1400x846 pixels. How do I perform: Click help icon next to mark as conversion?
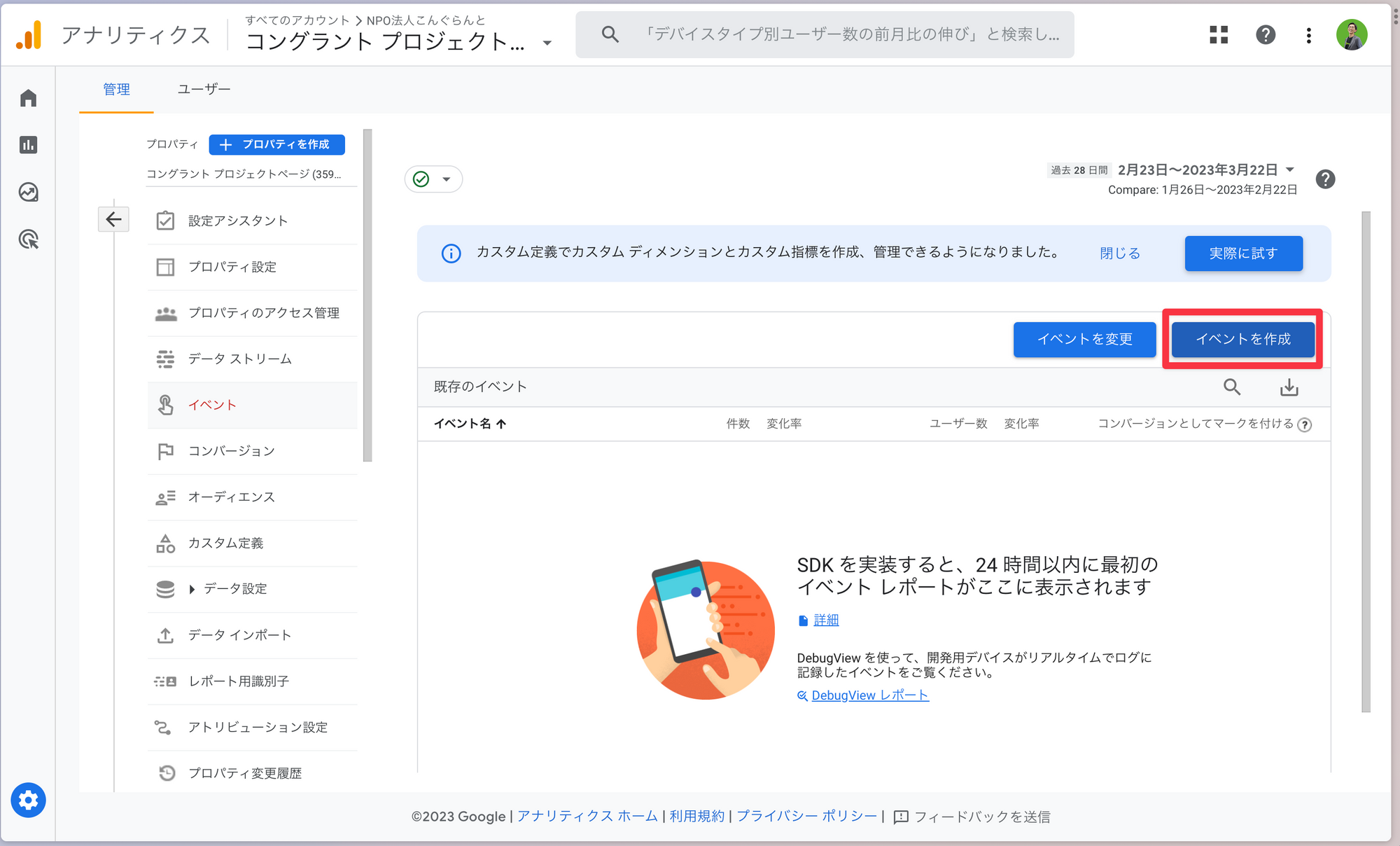pyautogui.click(x=1304, y=424)
